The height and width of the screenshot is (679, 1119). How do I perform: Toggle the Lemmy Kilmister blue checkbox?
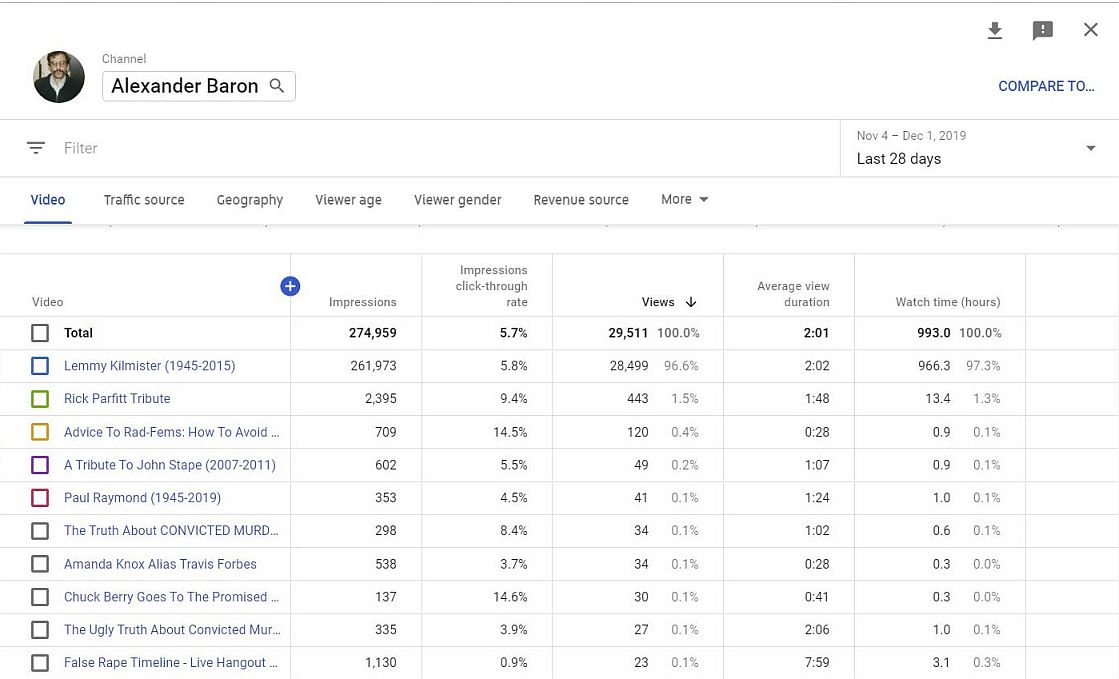coord(40,366)
